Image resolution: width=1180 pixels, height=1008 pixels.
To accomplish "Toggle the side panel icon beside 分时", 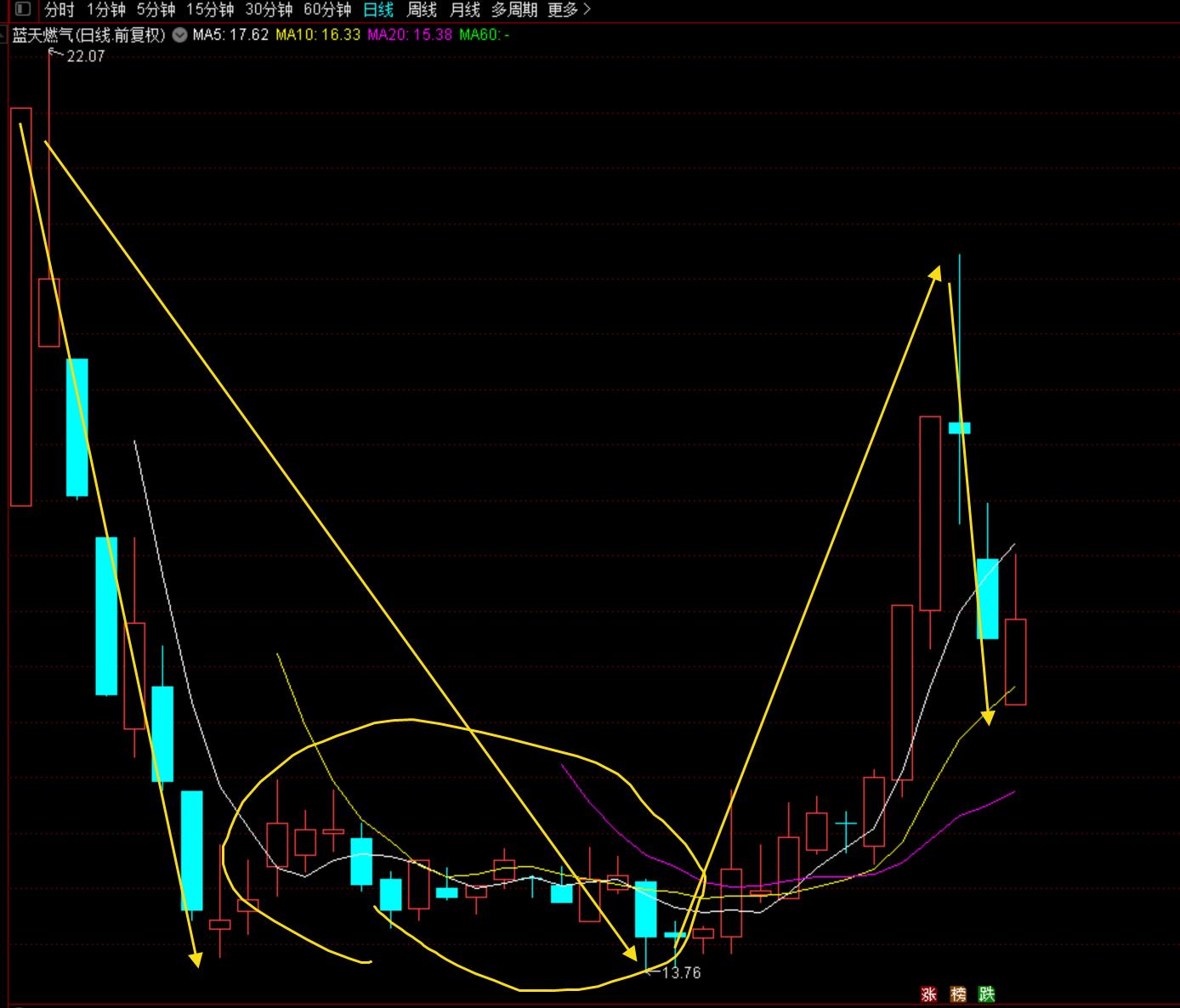I will point(23,10).
